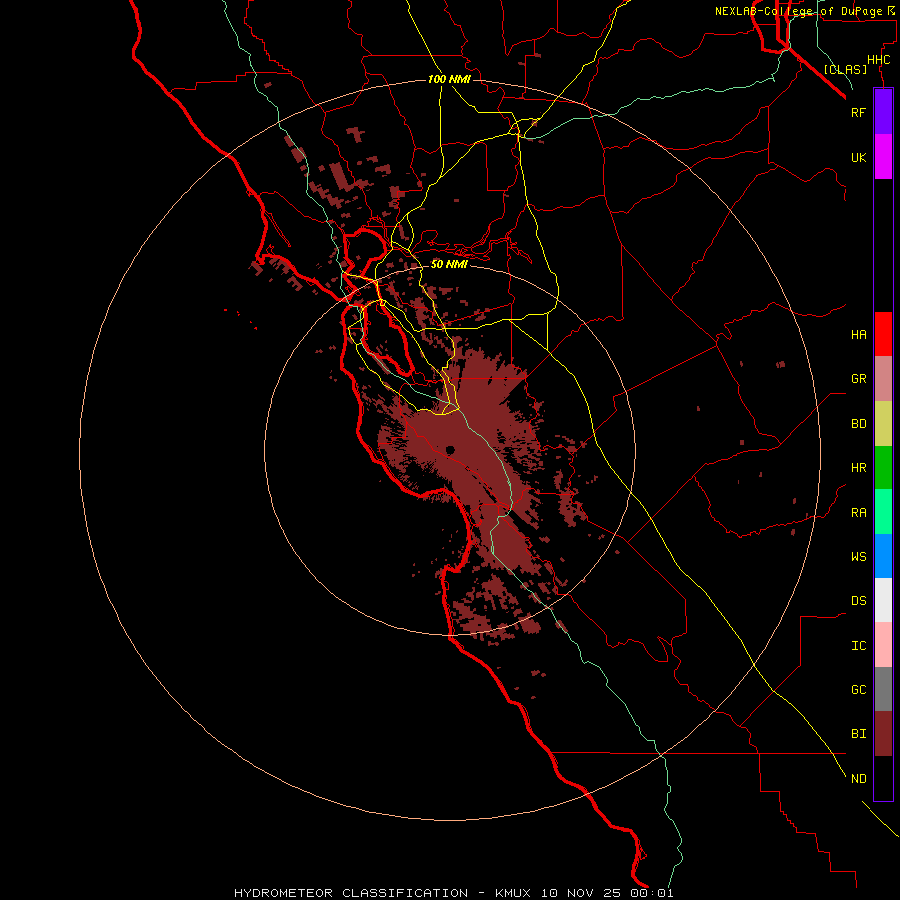The image size is (900, 900).
Task: Click the BI legend label
Action: [x=859, y=734]
